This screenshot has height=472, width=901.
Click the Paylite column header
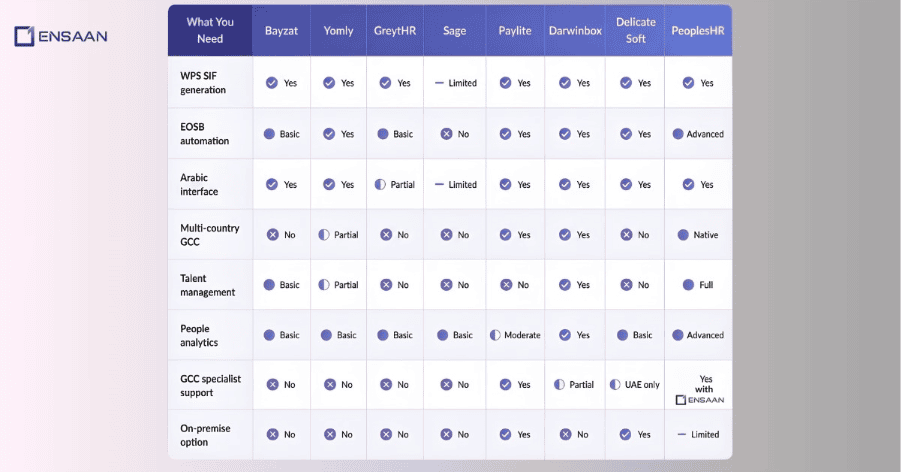click(x=515, y=31)
